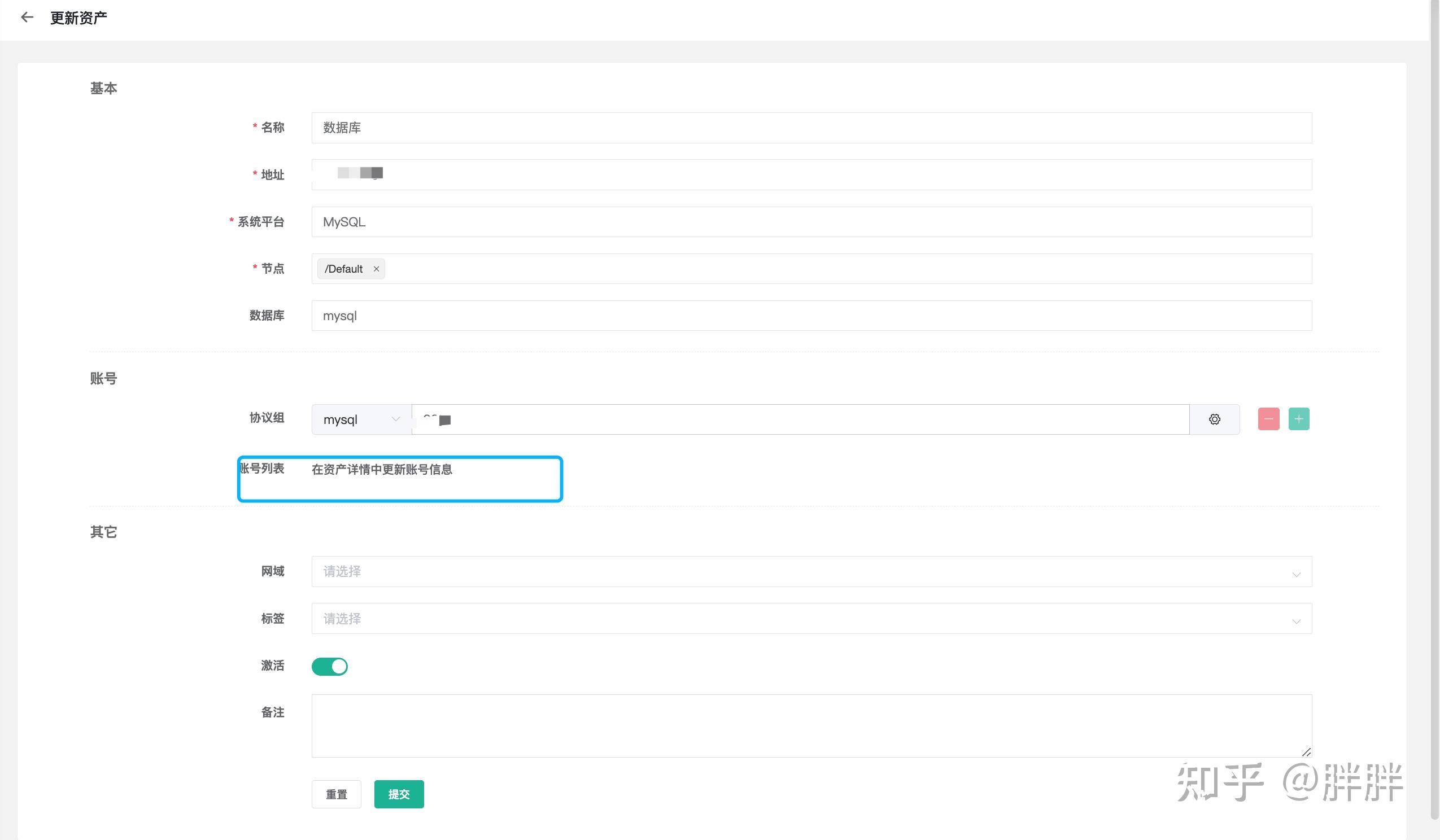Click the back arrow icon

[27, 17]
